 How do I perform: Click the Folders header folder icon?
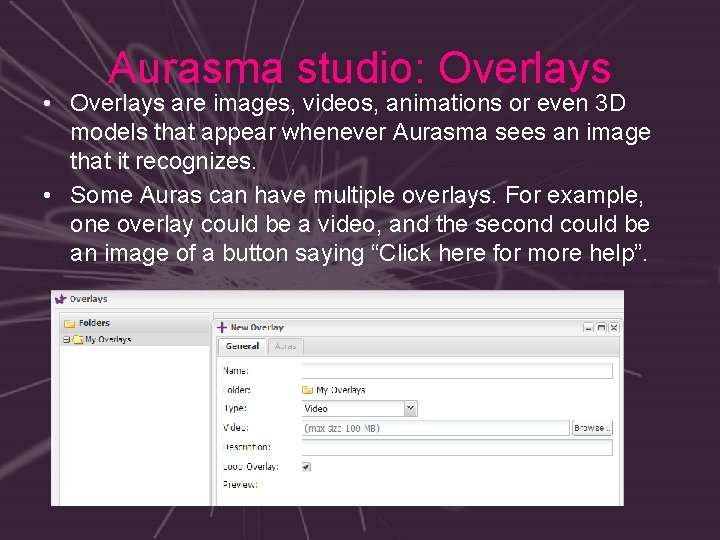click(x=69, y=323)
